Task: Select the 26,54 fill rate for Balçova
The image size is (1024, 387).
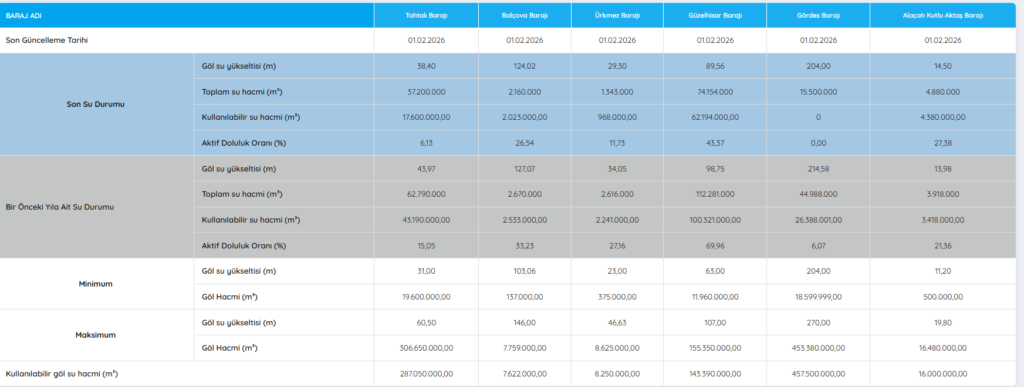Action: [x=525, y=143]
